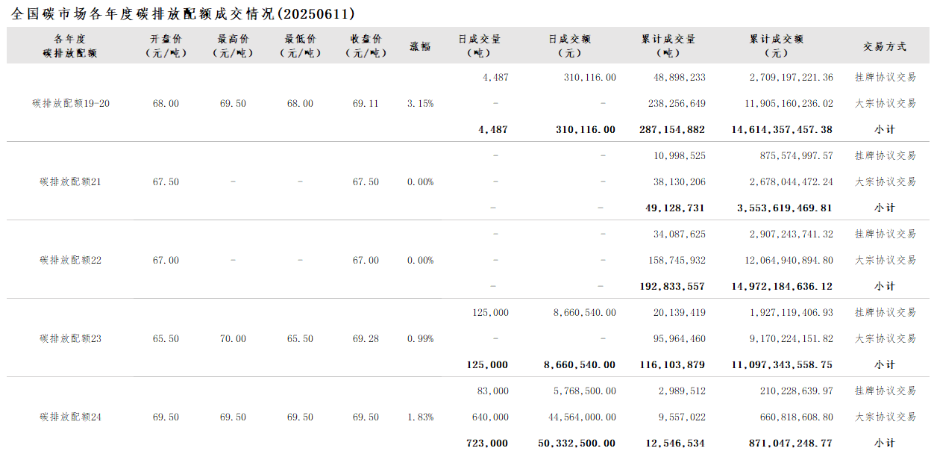
Task: Click the 涨幅 column header
Action: point(420,46)
